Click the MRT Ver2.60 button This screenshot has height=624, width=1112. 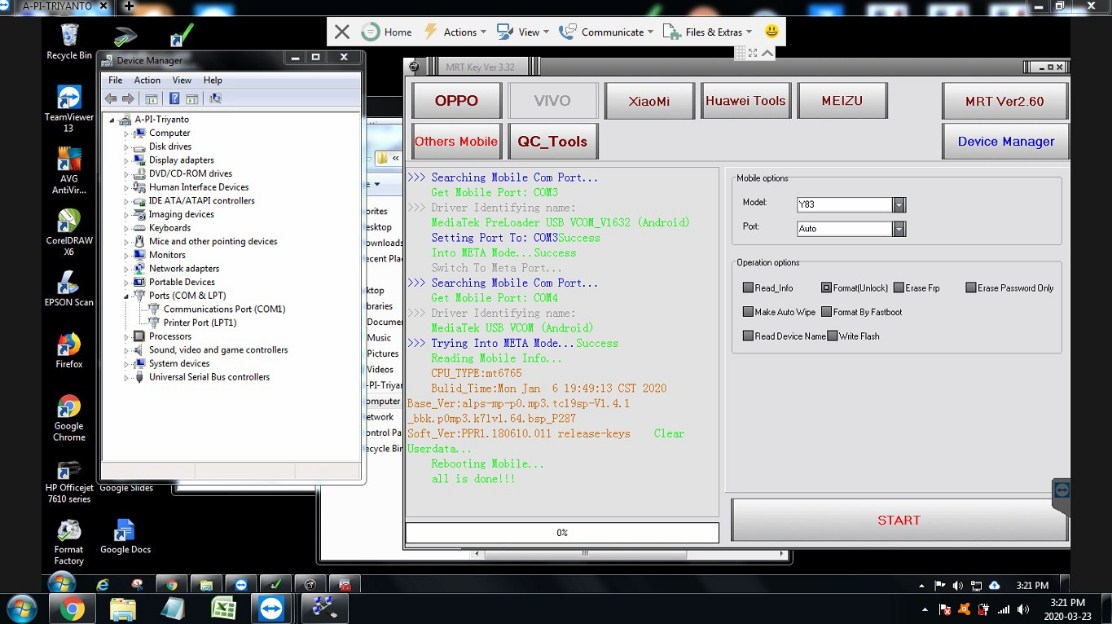pyautogui.click(x=1005, y=101)
